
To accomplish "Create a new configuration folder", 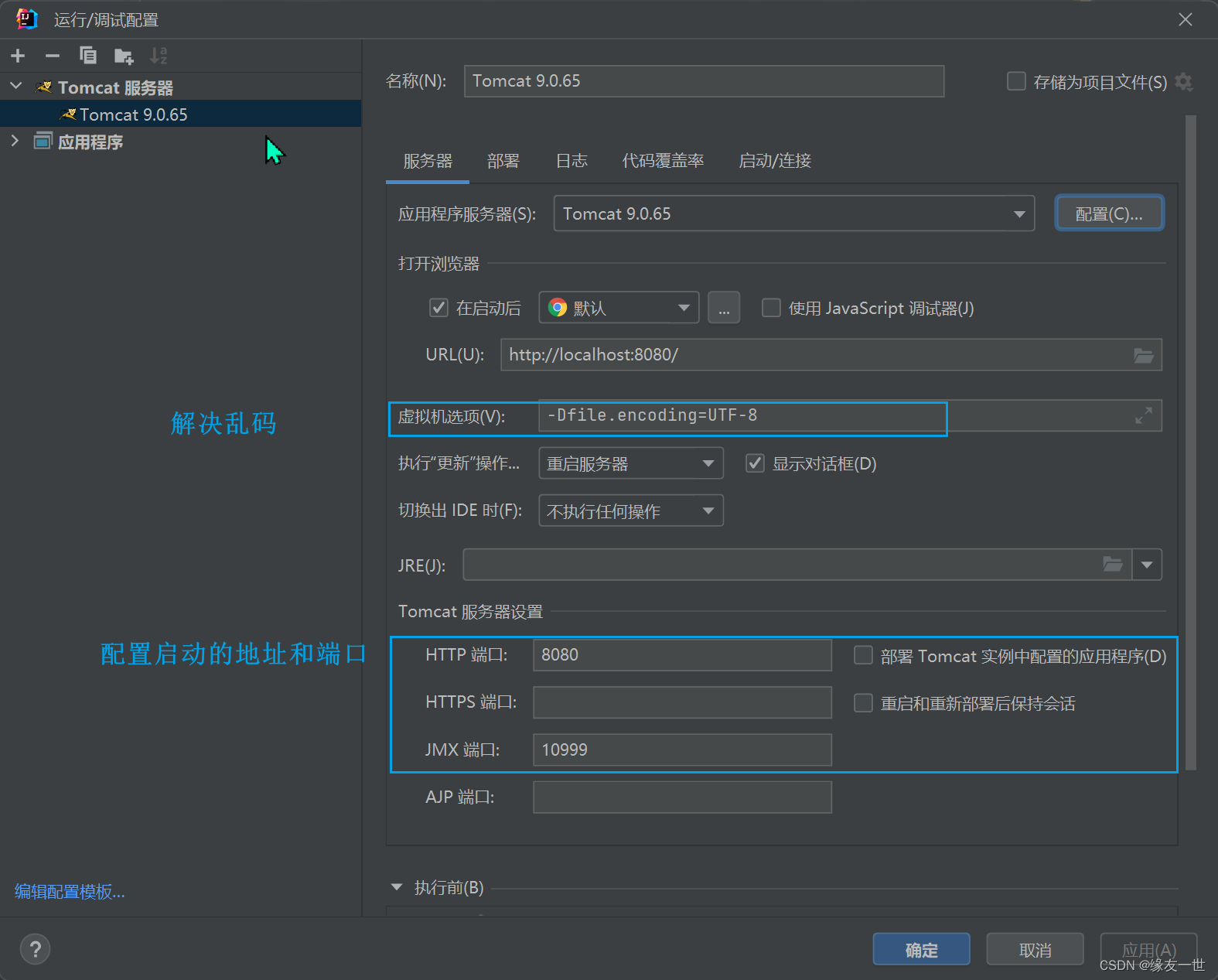I will (124, 56).
